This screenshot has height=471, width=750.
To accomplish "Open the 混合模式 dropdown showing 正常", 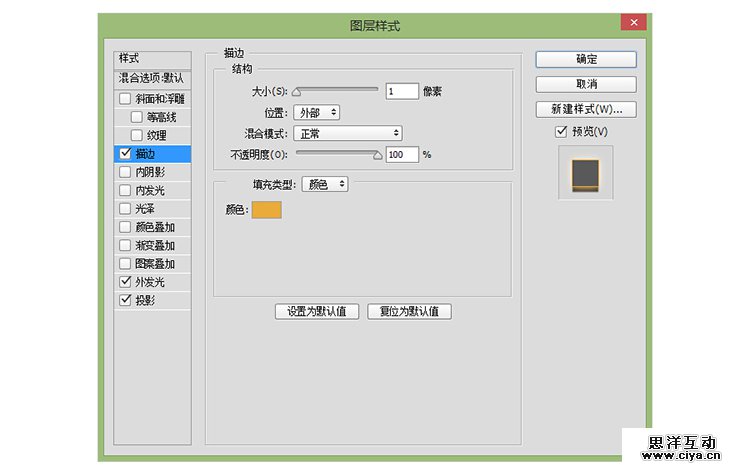I will (x=347, y=133).
